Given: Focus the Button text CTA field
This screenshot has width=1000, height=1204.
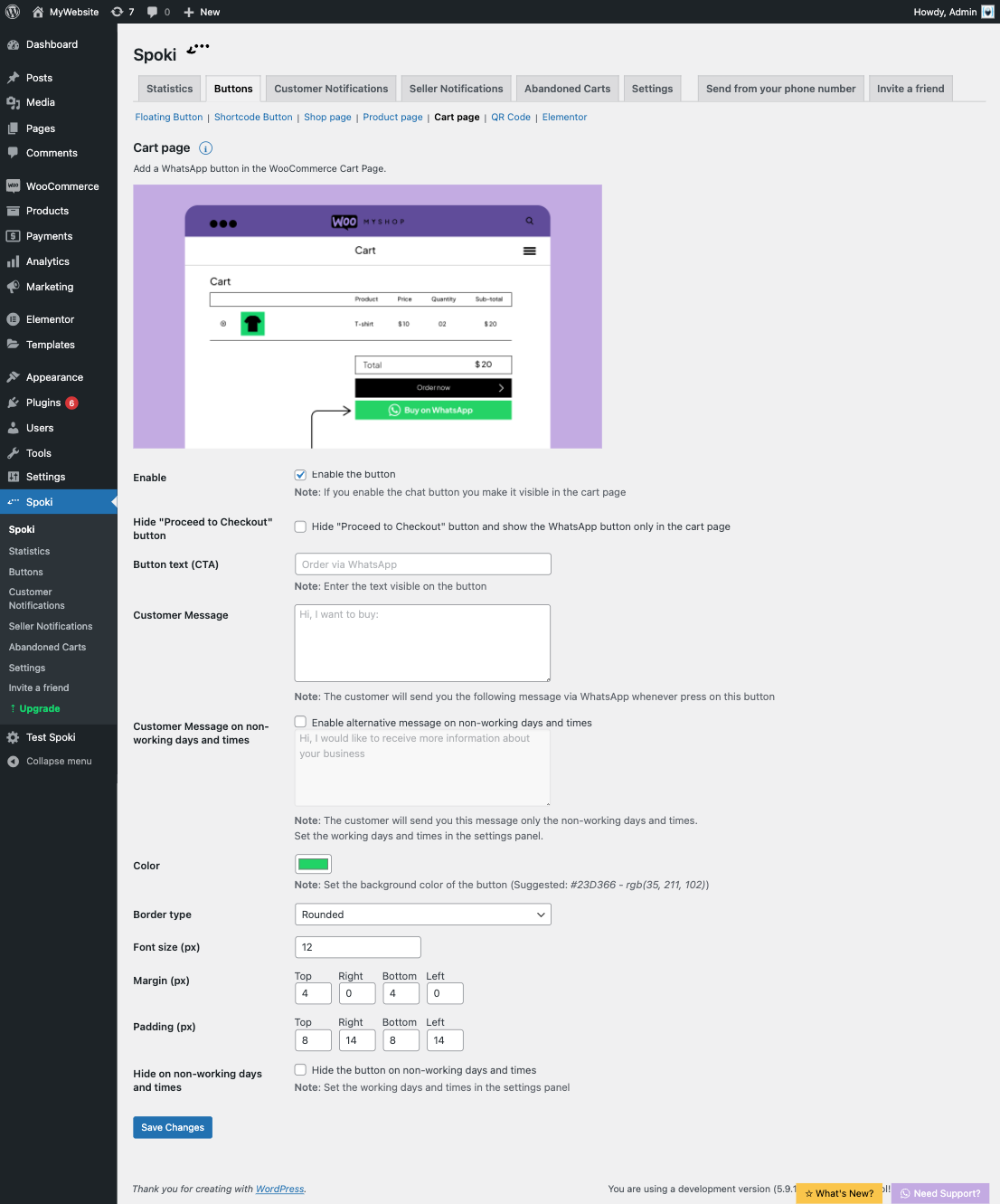Looking at the screenshot, I should point(422,564).
